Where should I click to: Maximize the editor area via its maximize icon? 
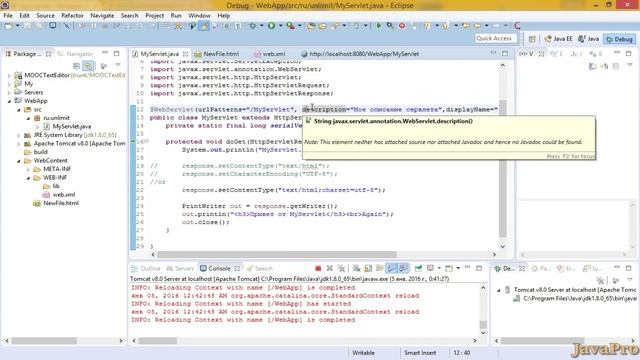pos(505,53)
